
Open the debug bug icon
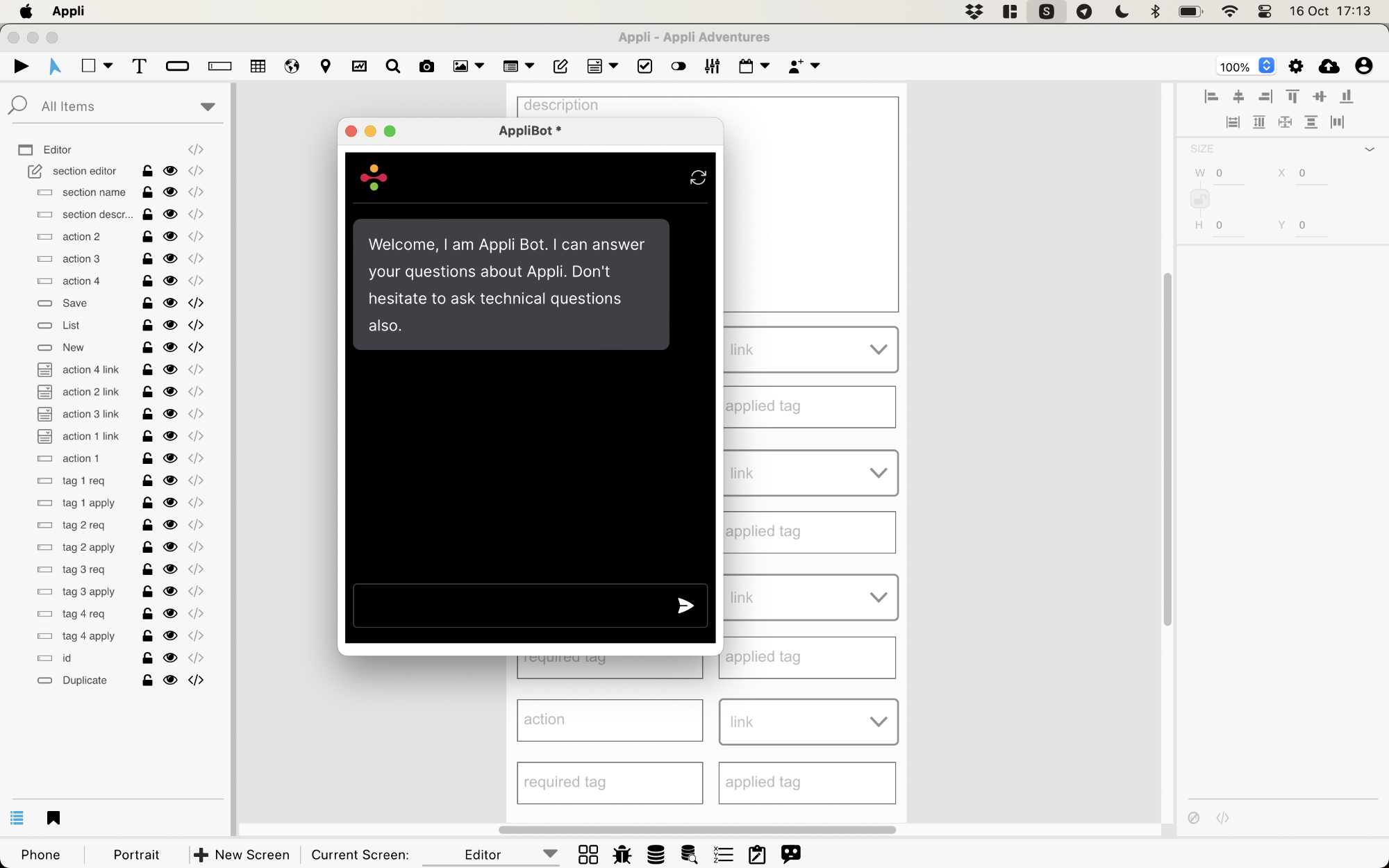pyautogui.click(x=622, y=854)
